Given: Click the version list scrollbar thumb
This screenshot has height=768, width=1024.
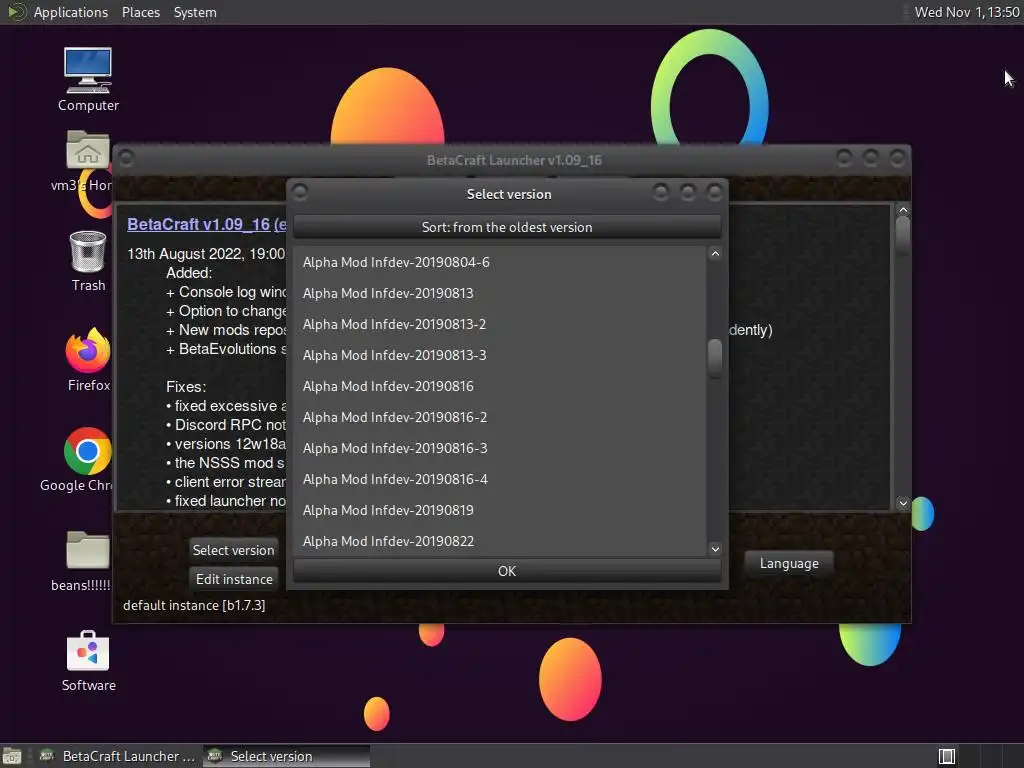Looking at the screenshot, I should 715,358.
